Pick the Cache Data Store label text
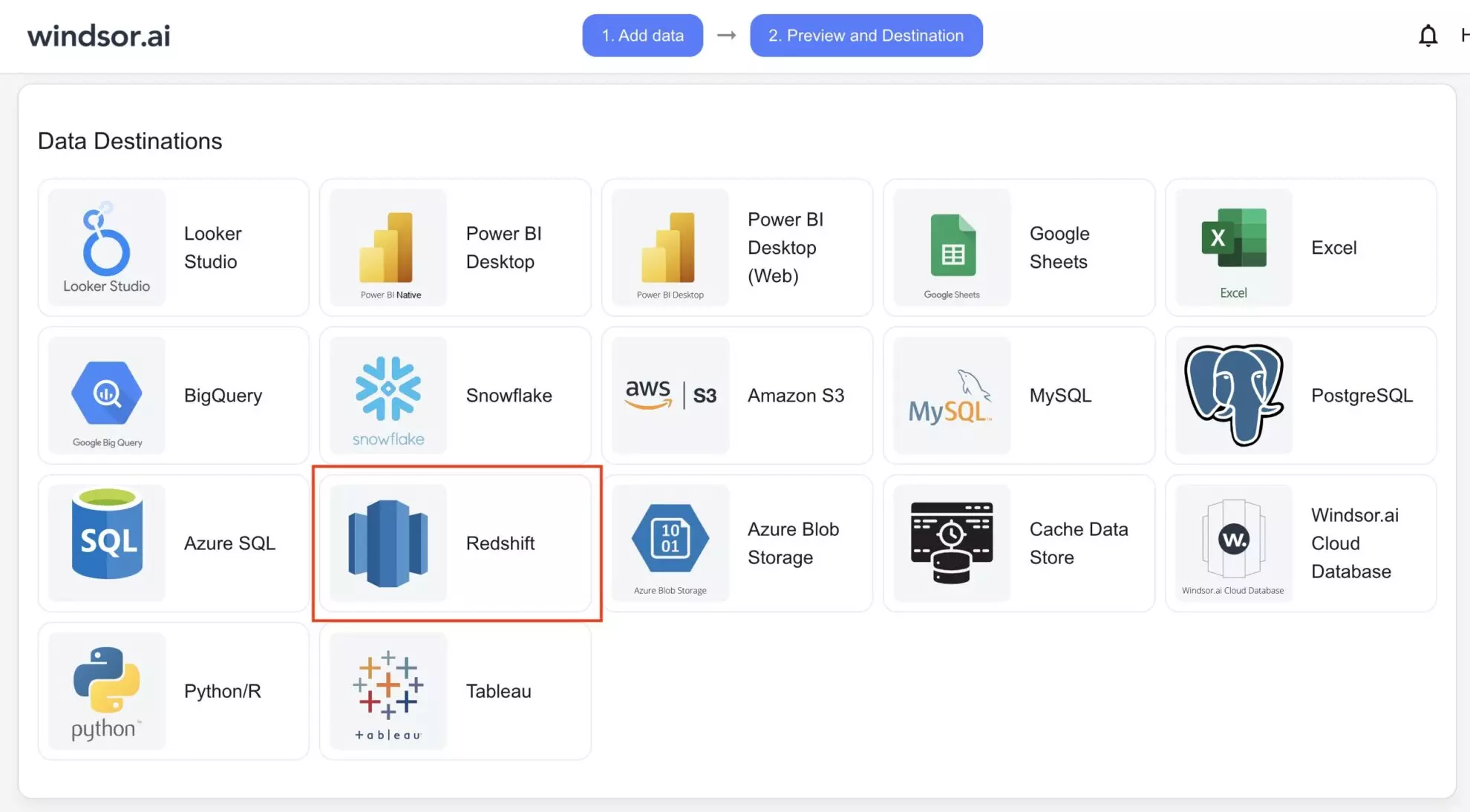The width and height of the screenshot is (1470, 812). click(x=1079, y=543)
